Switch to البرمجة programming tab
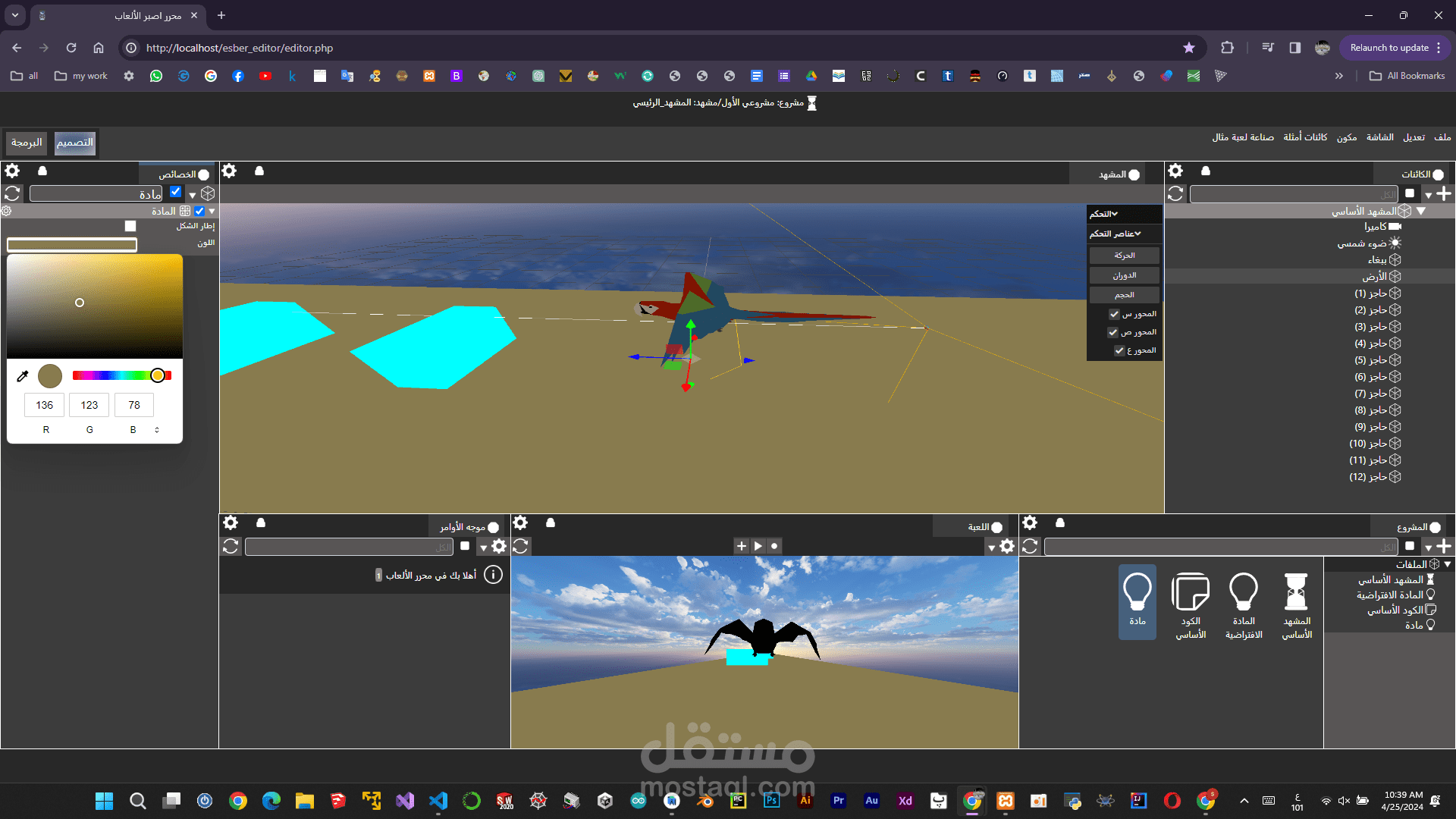The width and height of the screenshot is (1456, 819). [x=27, y=143]
